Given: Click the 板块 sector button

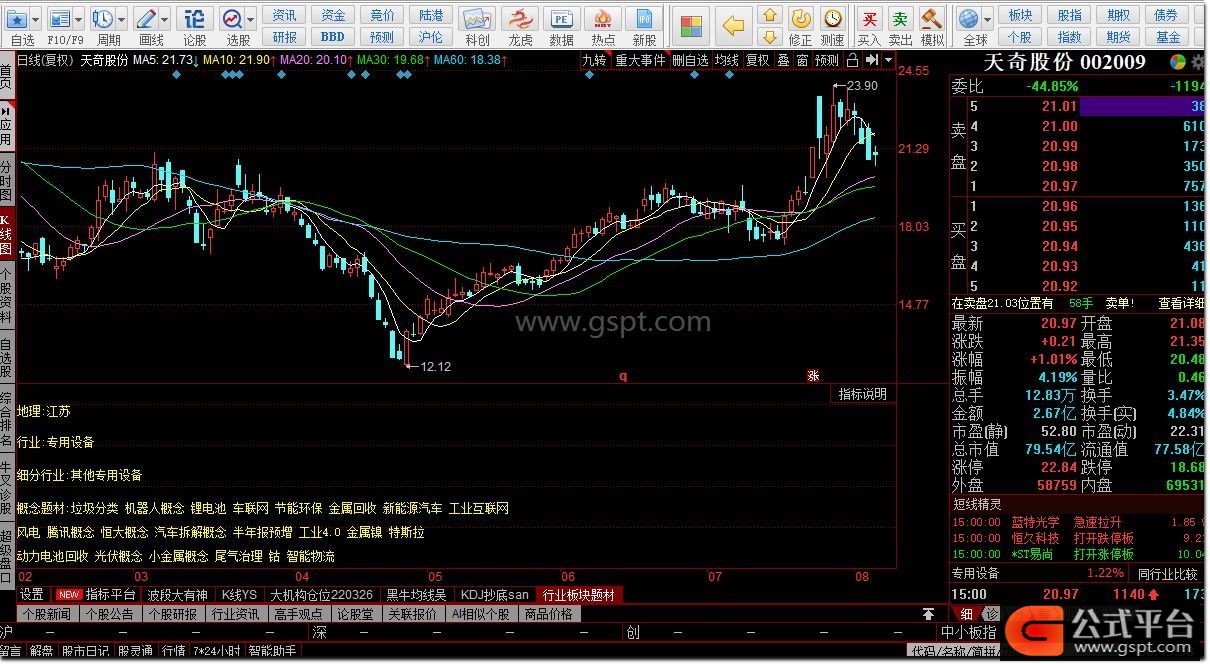Looking at the screenshot, I should tap(1020, 15).
